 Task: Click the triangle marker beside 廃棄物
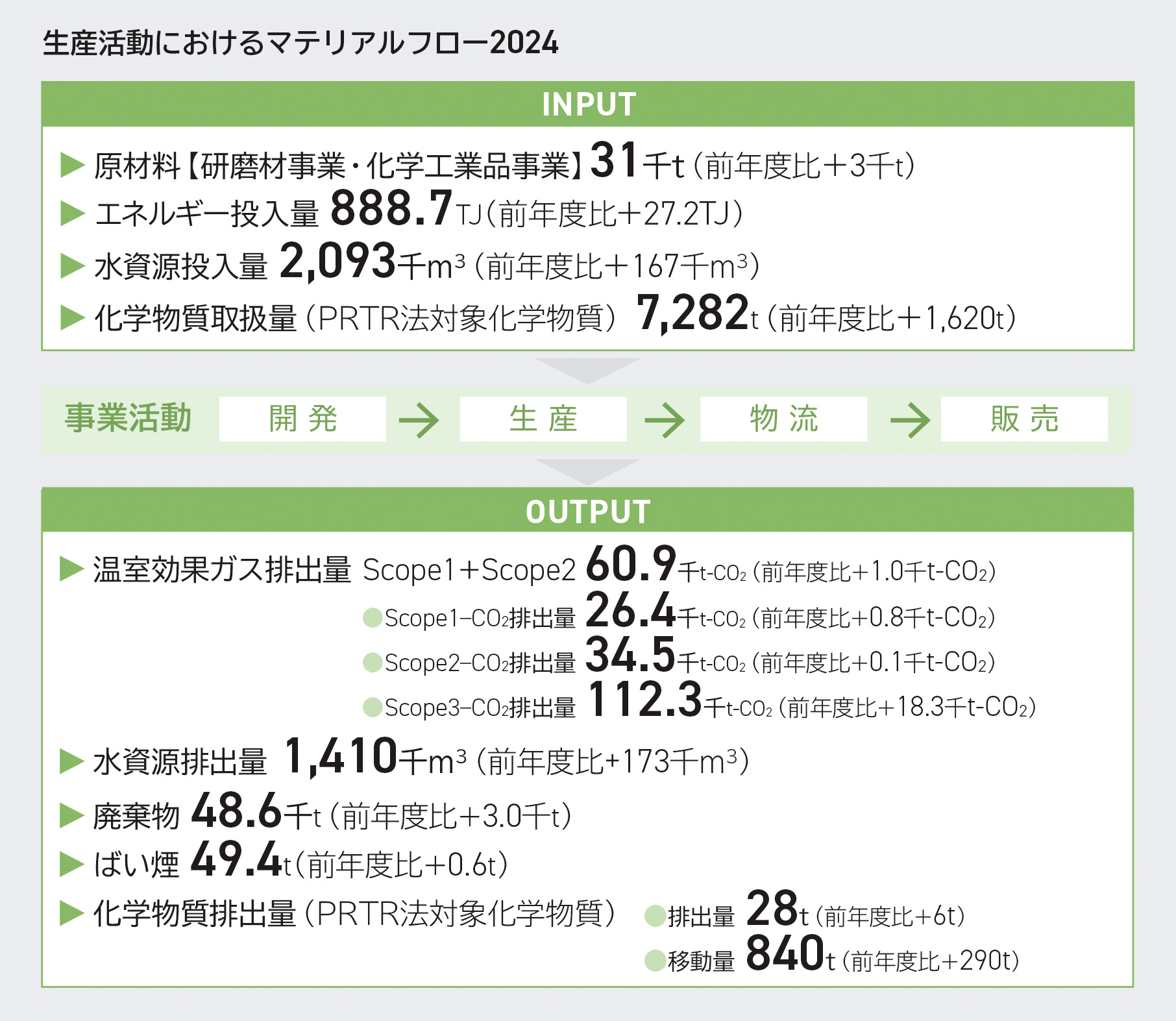coord(71,816)
